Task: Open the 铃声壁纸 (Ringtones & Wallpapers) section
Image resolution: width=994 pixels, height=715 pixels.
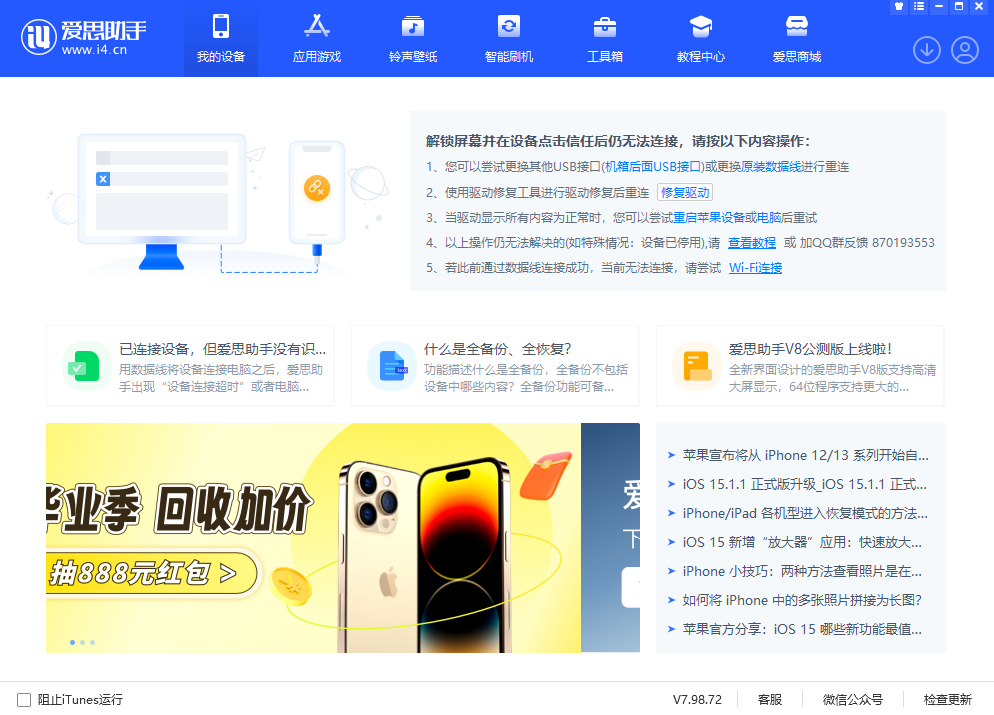Action: coord(412,38)
